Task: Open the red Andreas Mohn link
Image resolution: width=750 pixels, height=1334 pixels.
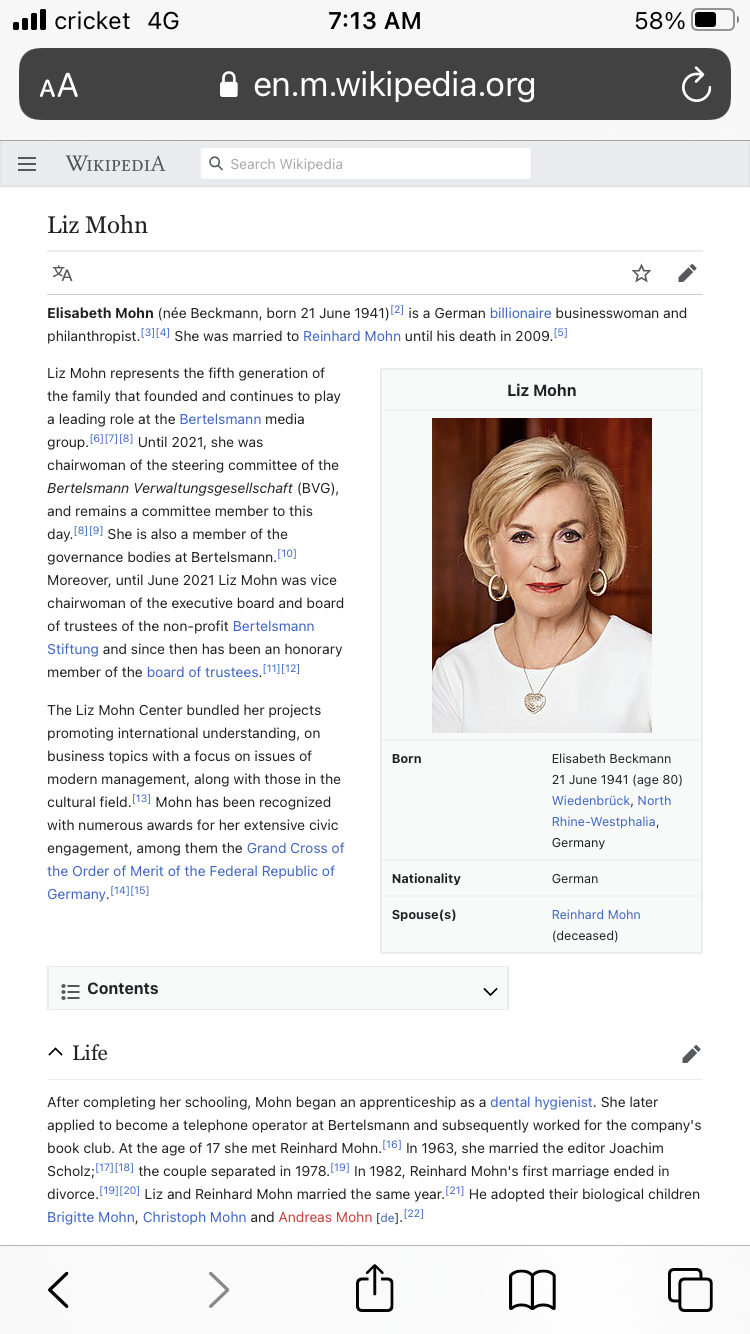Action: [325, 1217]
